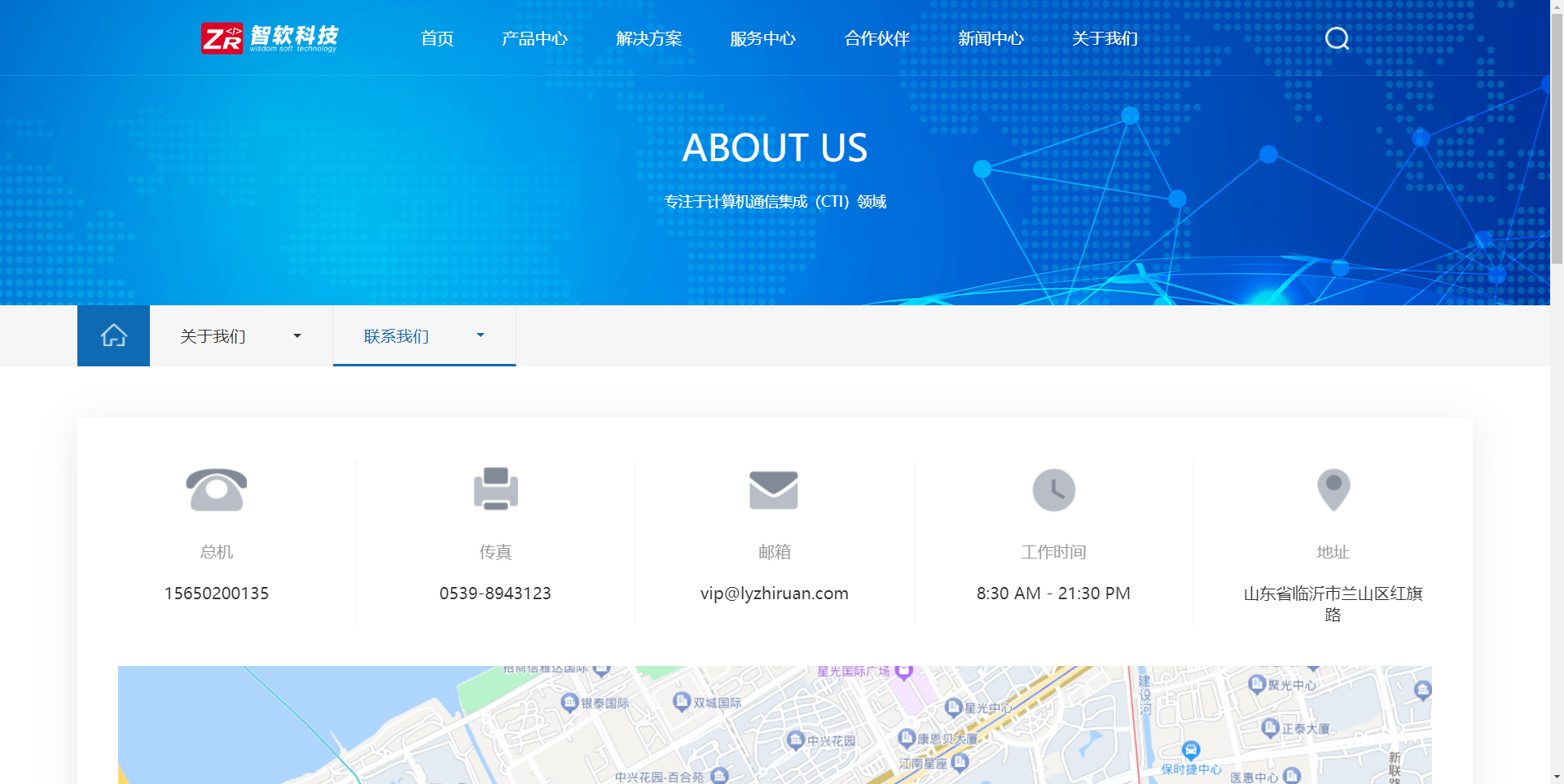Click the location pin icon above 地址

(x=1333, y=489)
